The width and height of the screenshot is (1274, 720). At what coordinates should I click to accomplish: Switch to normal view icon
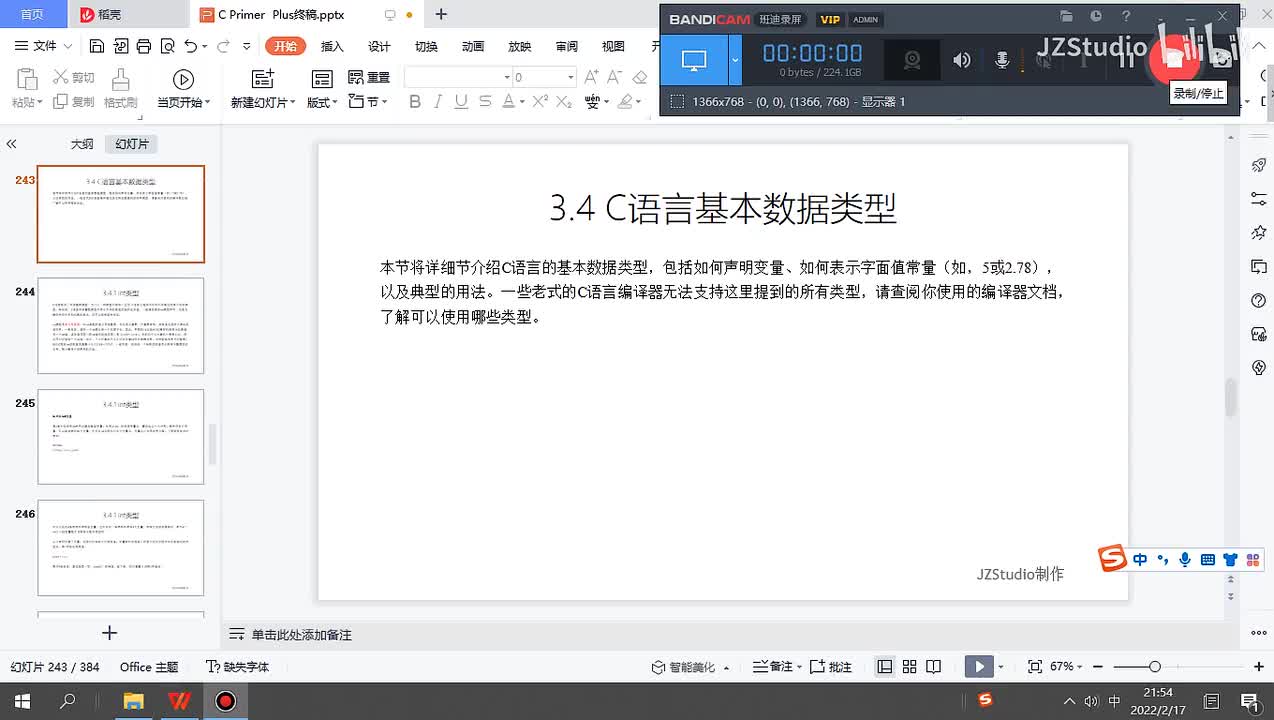pos(885,667)
